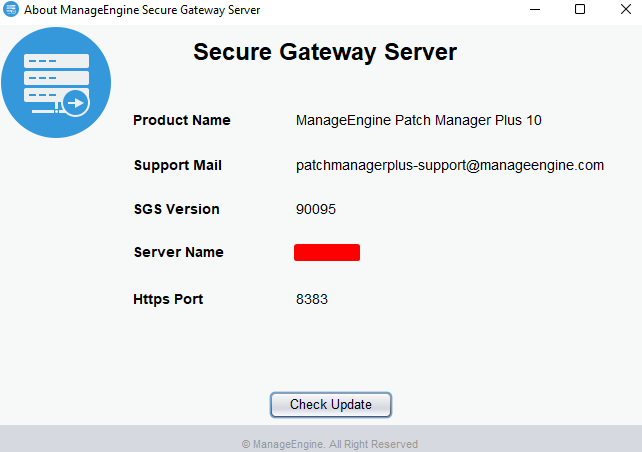Image resolution: width=642 pixels, height=452 pixels.
Task: Click the small app icon in title bar
Action: click(x=11, y=9)
